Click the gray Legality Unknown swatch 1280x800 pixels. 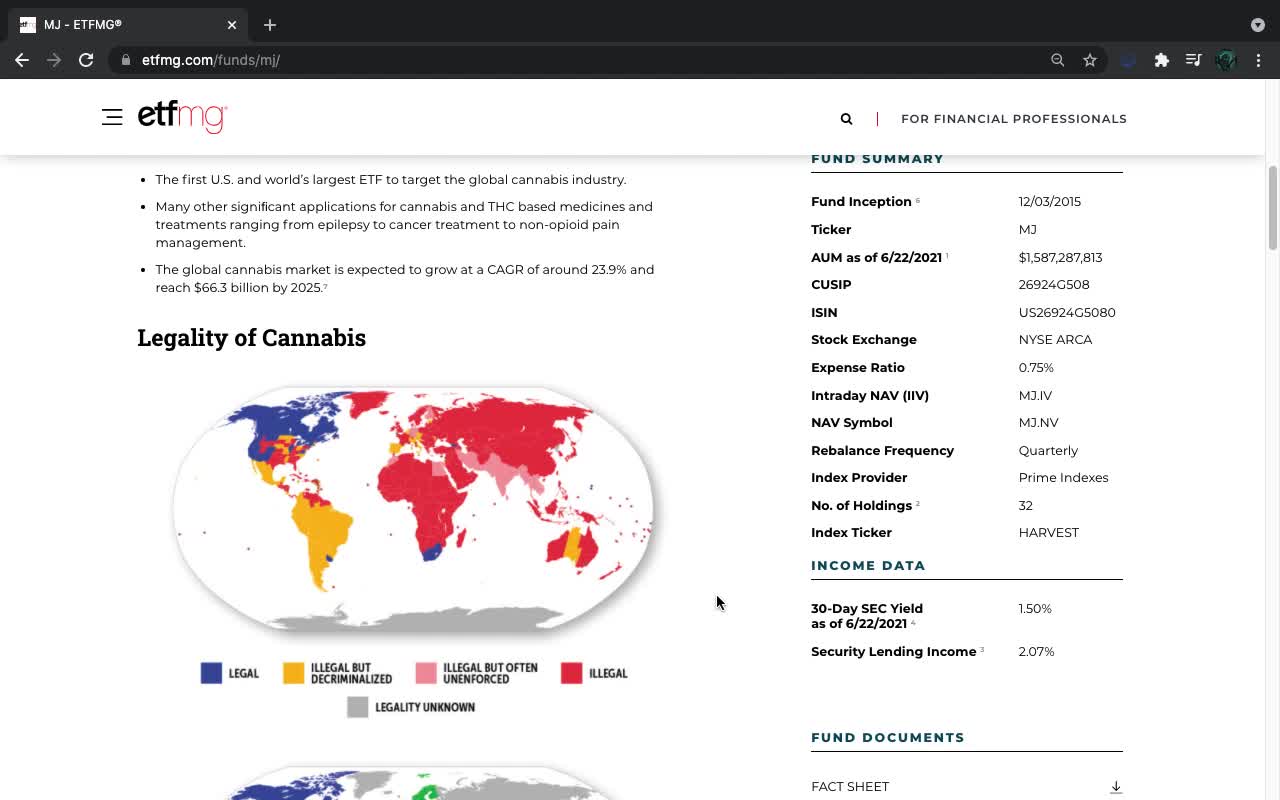(x=357, y=707)
